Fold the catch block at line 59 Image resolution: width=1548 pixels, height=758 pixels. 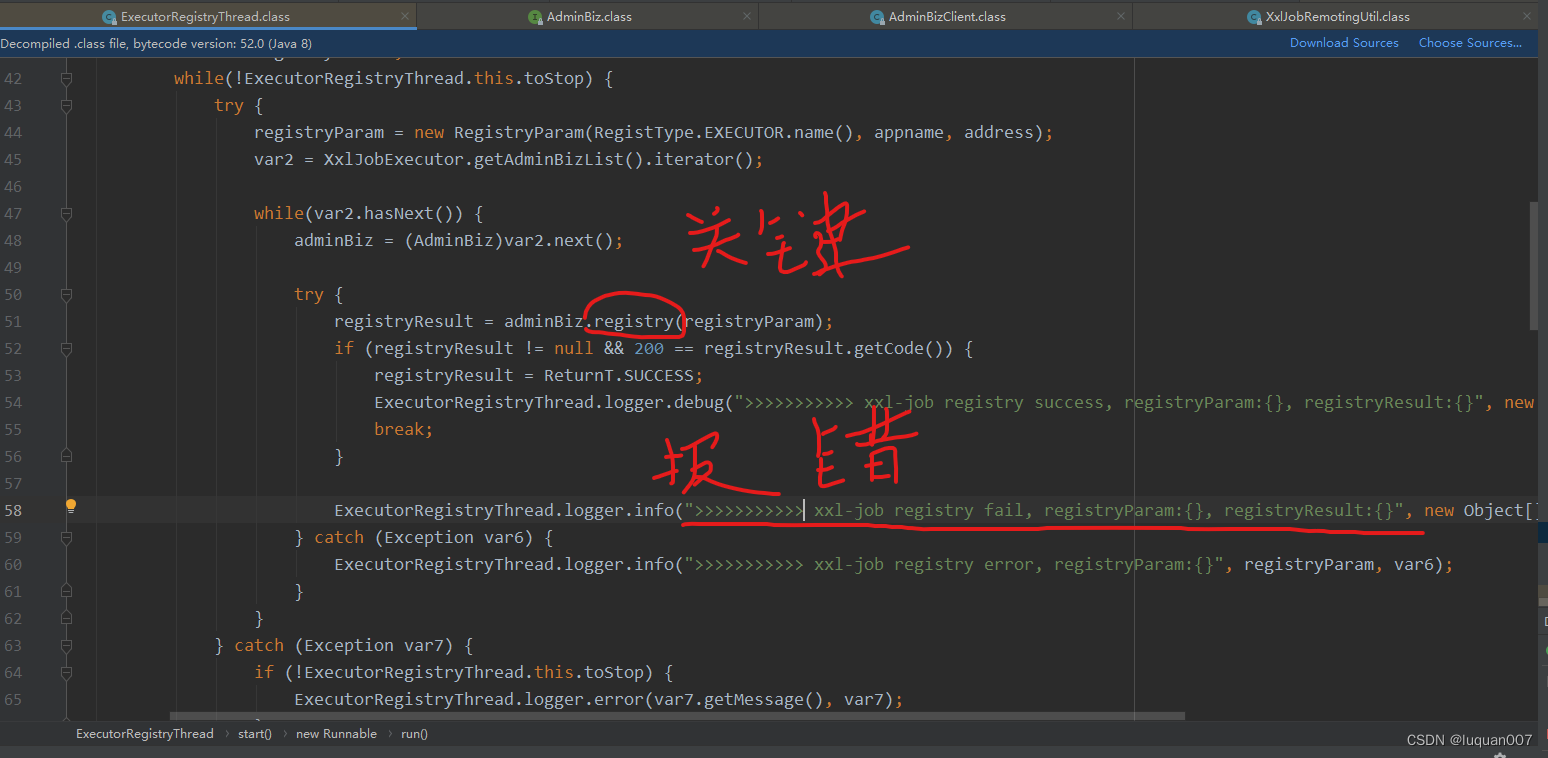66,537
